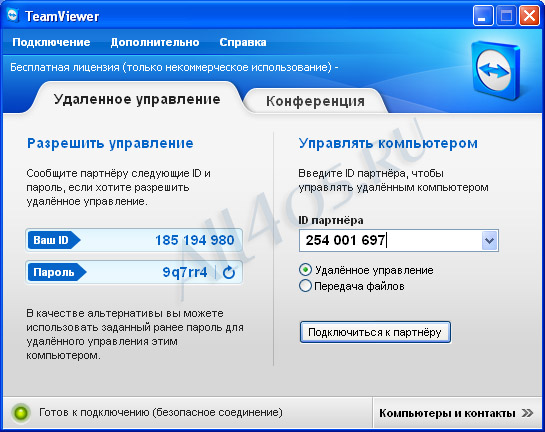
Task: Open the Дополнительно menu
Action: tap(155, 42)
